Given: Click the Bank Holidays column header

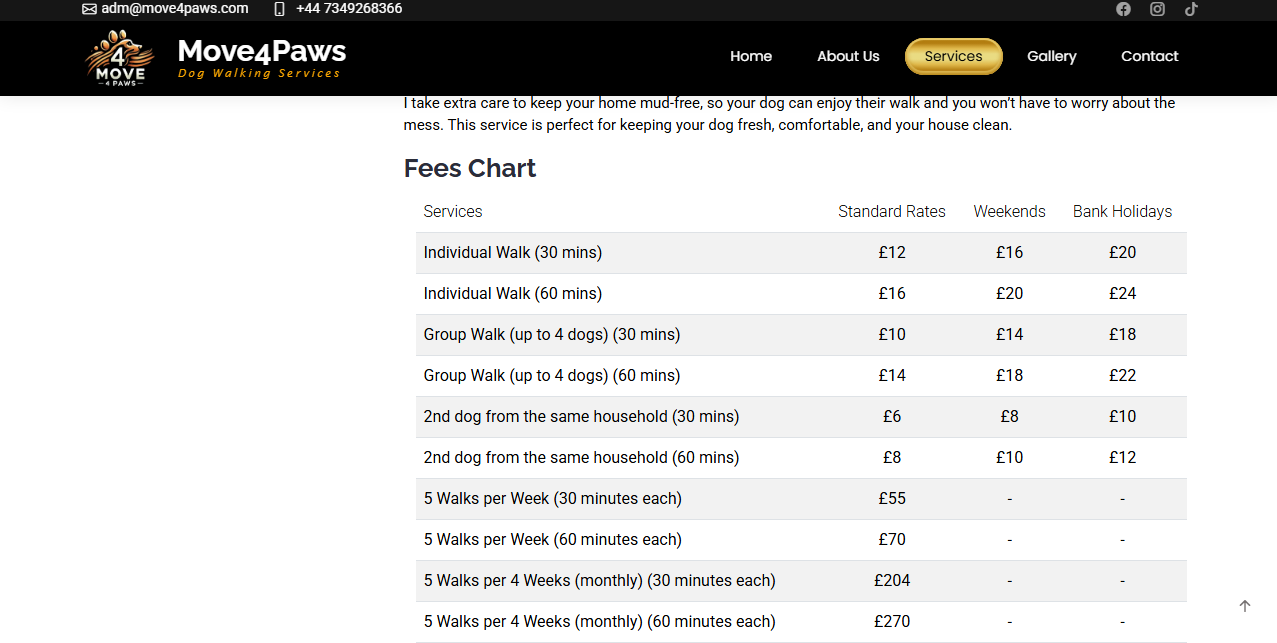Looking at the screenshot, I should [1122, 212].
